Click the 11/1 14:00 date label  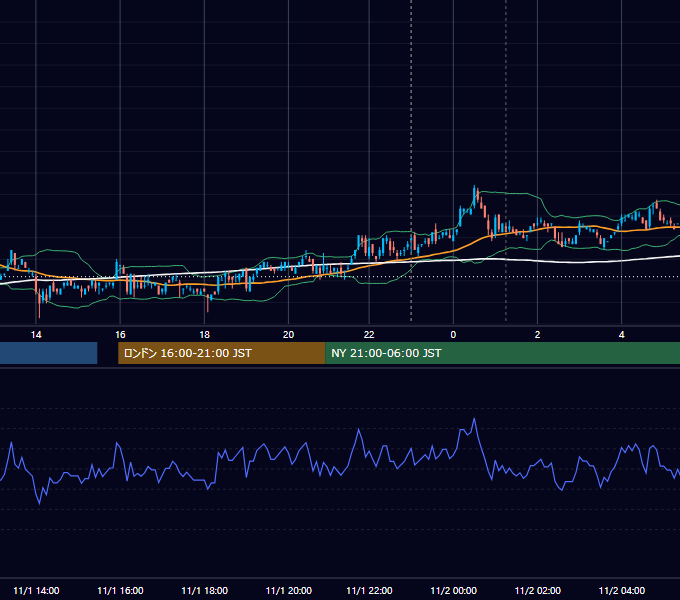36,590
